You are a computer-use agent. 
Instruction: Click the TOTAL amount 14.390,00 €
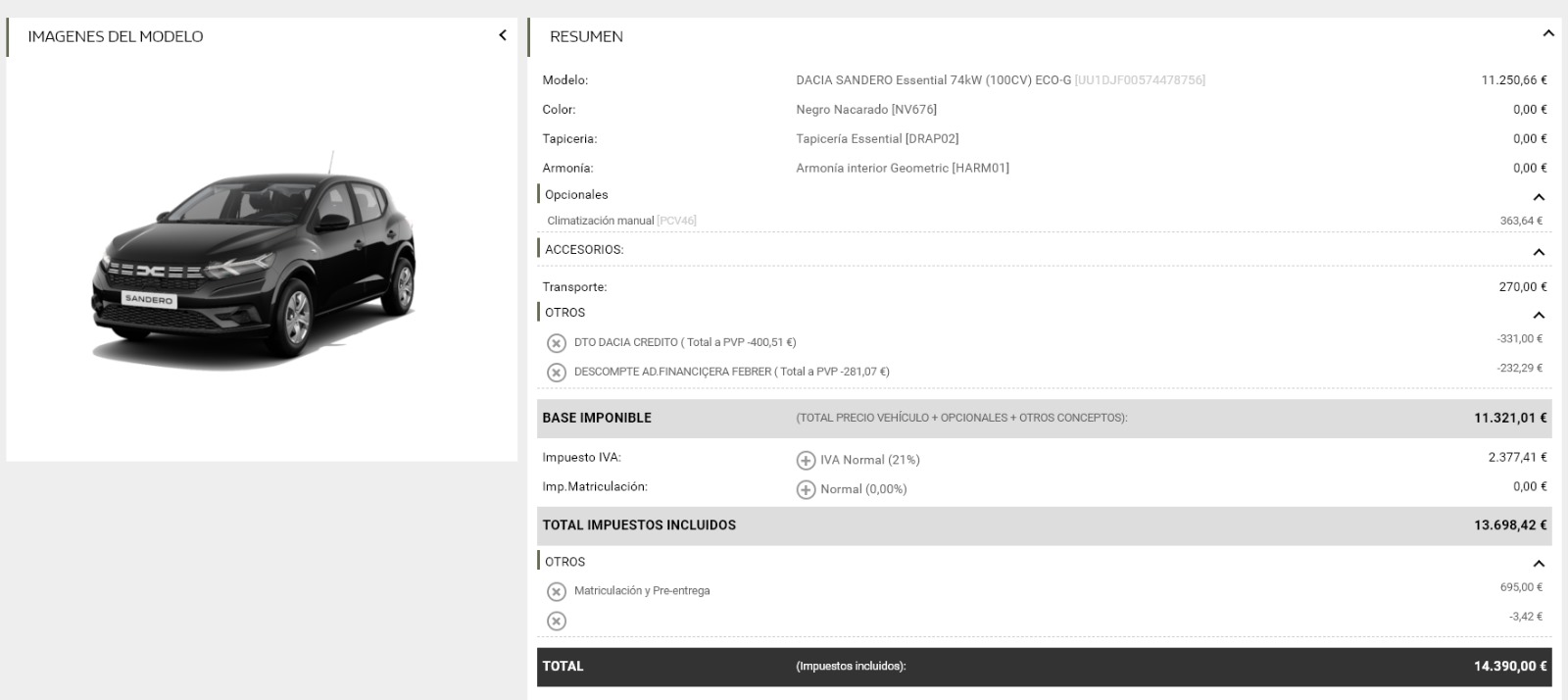[1510, 667]
